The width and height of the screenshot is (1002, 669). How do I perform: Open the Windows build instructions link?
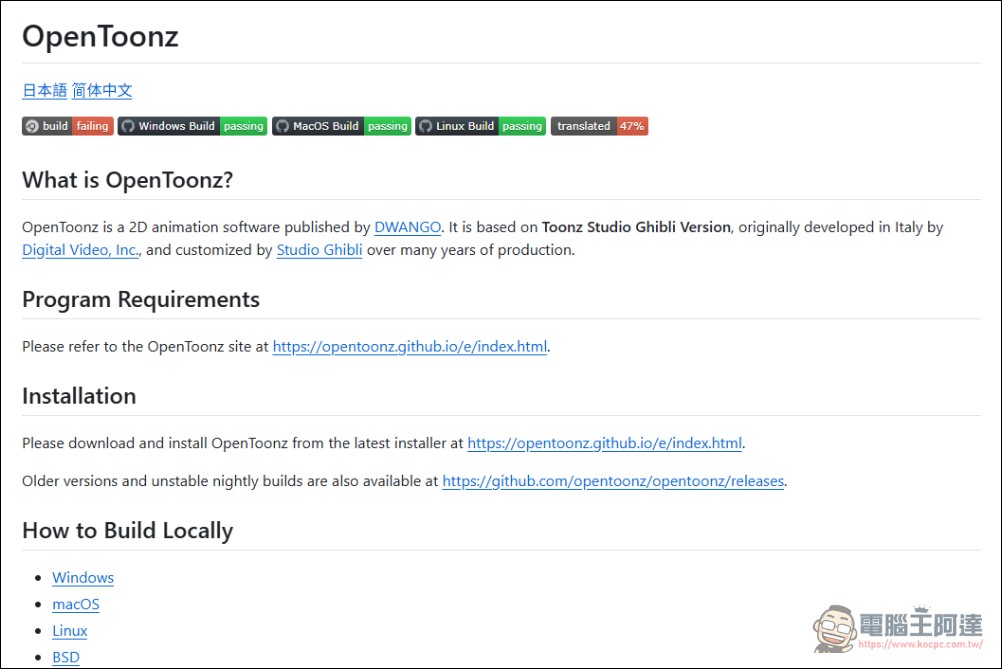83,578
